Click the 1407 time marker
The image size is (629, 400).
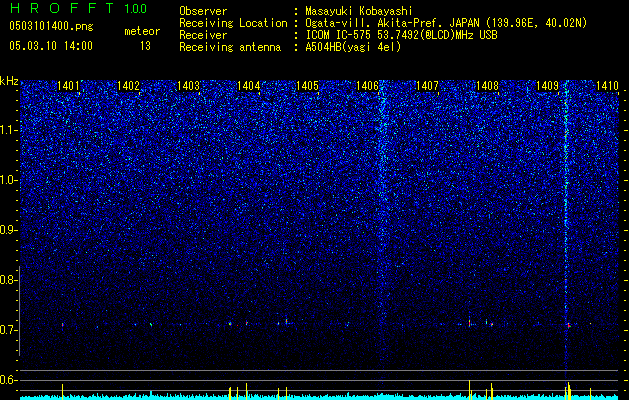428,86
